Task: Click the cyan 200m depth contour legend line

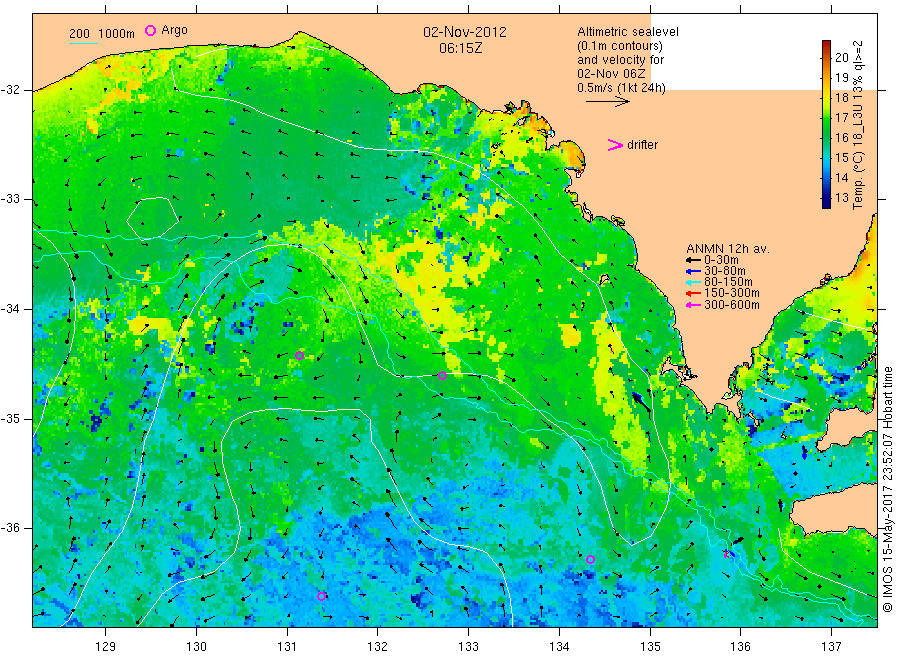Action: [83, 43]
